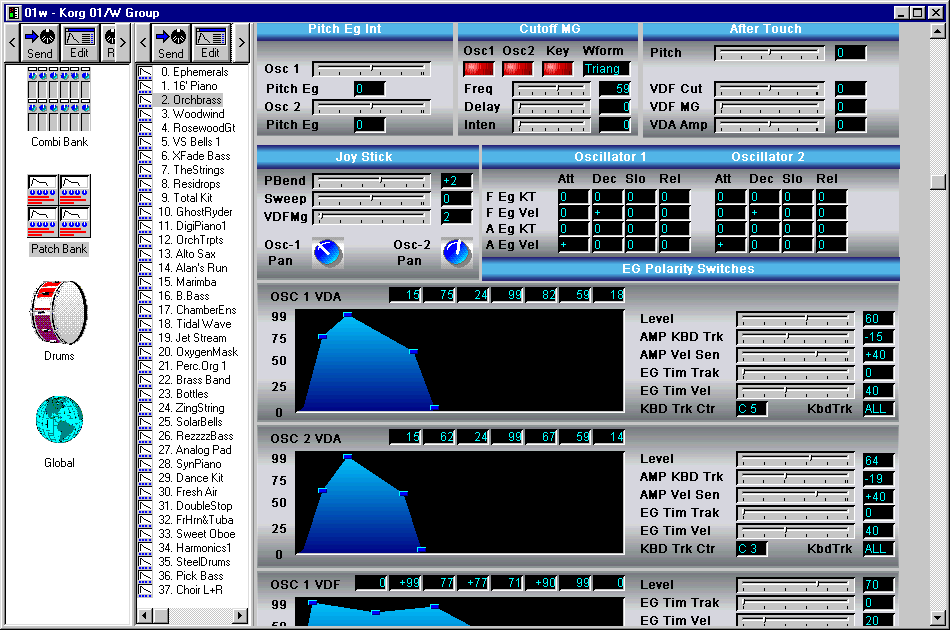950x630 pixels.
Task: Toggle the Osc1 Cutoff MG switch
Action: point(478,69)
